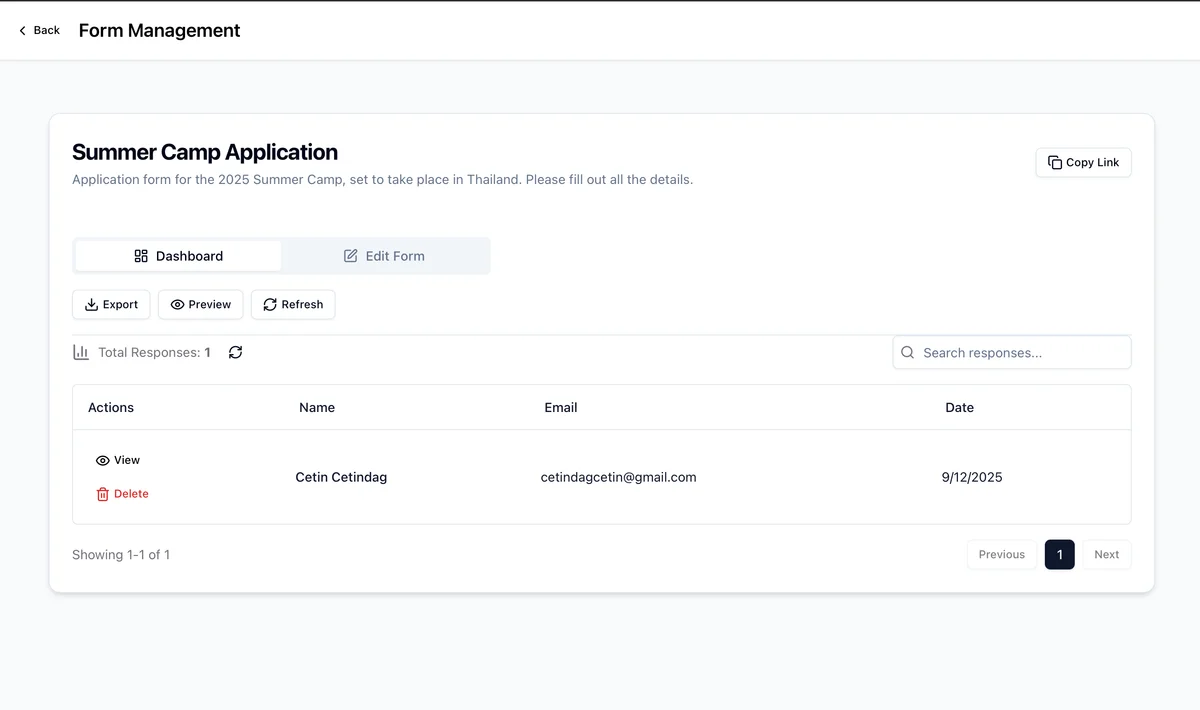Image resolution: width=1200 pixels, height=710 pixels.
Task: Click the bar chart icon by Total Responses
Action: tap(81, 352)
